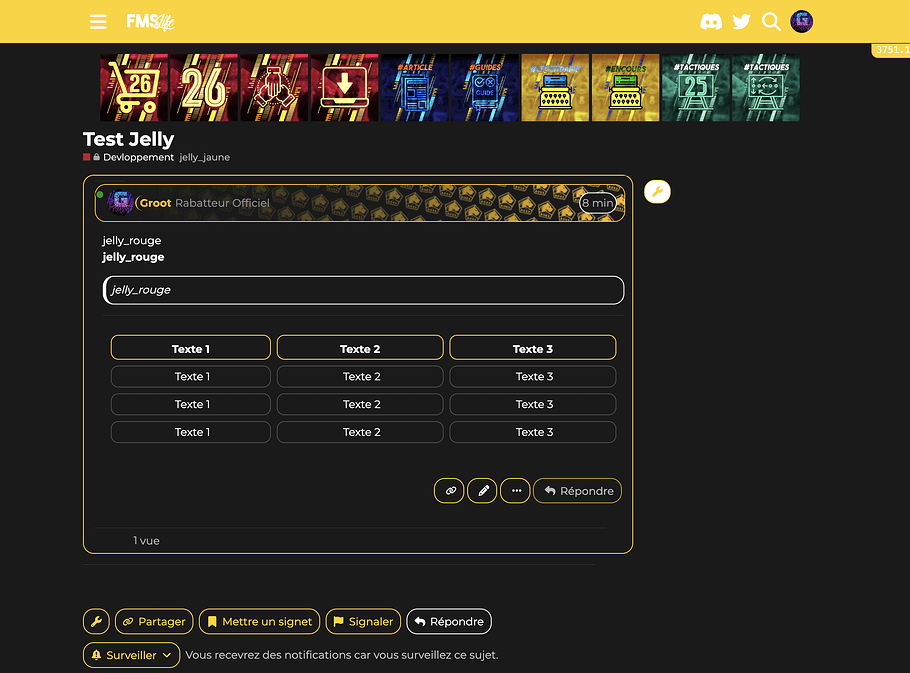
Task: Select the jelly_jaune tag
Action: (x=204, y=158)
